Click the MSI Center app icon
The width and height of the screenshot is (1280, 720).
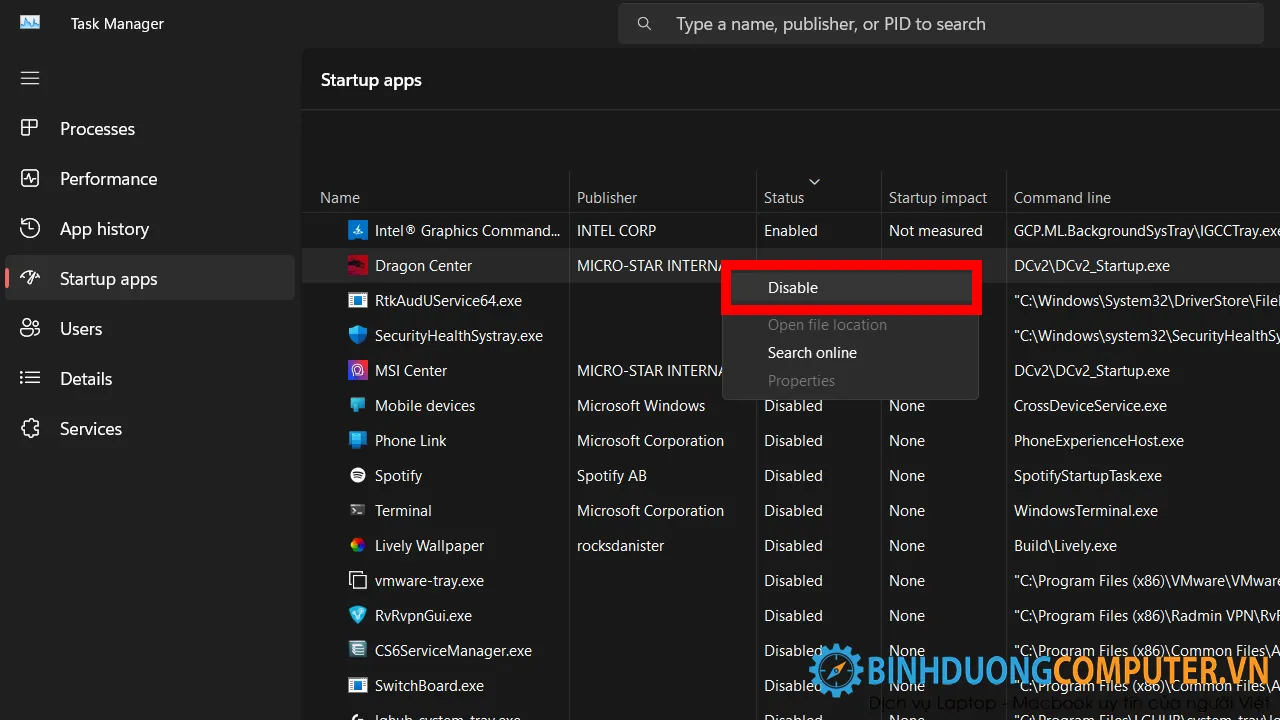click(358, 370)
